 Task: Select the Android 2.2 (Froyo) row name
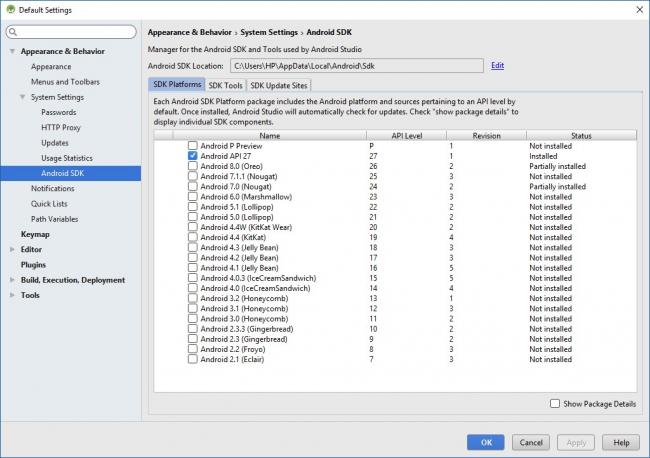[233, 349]
